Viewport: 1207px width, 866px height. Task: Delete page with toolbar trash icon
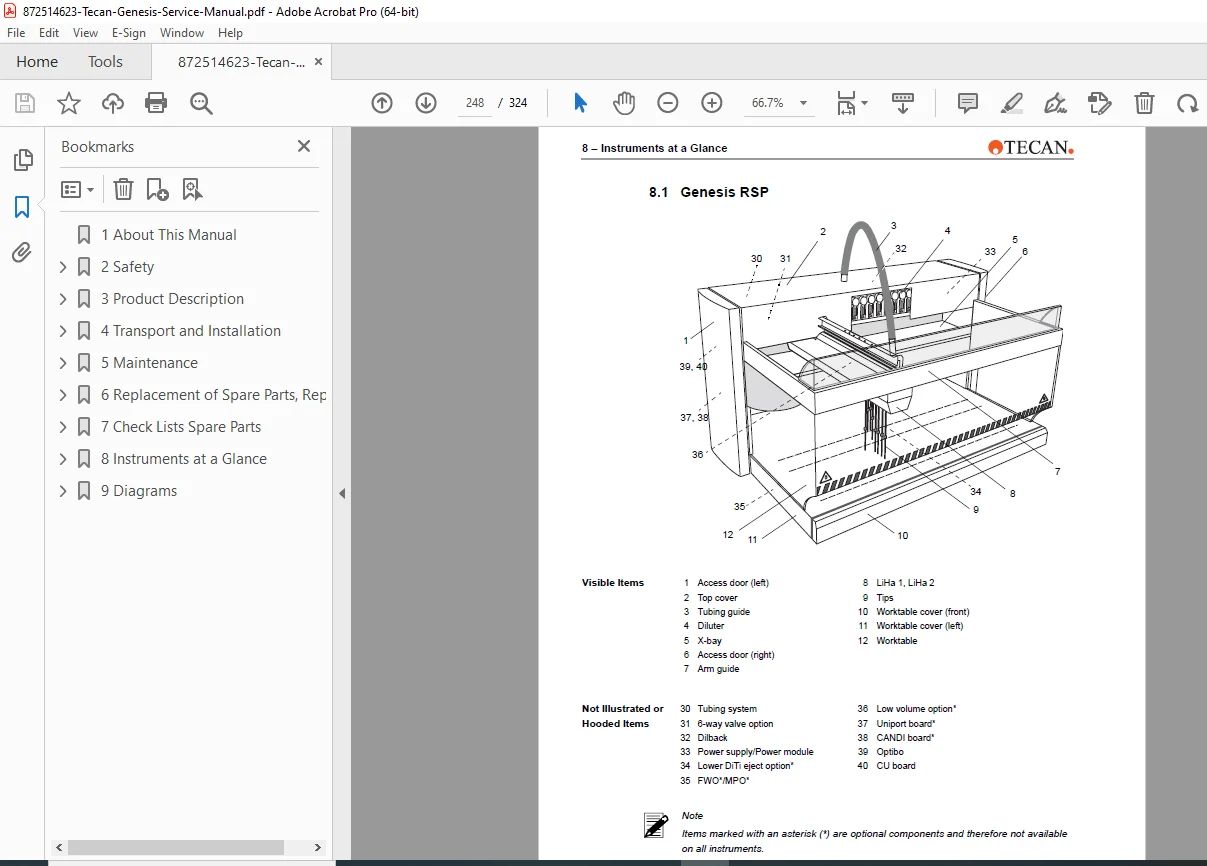(x=1144, y=103)
